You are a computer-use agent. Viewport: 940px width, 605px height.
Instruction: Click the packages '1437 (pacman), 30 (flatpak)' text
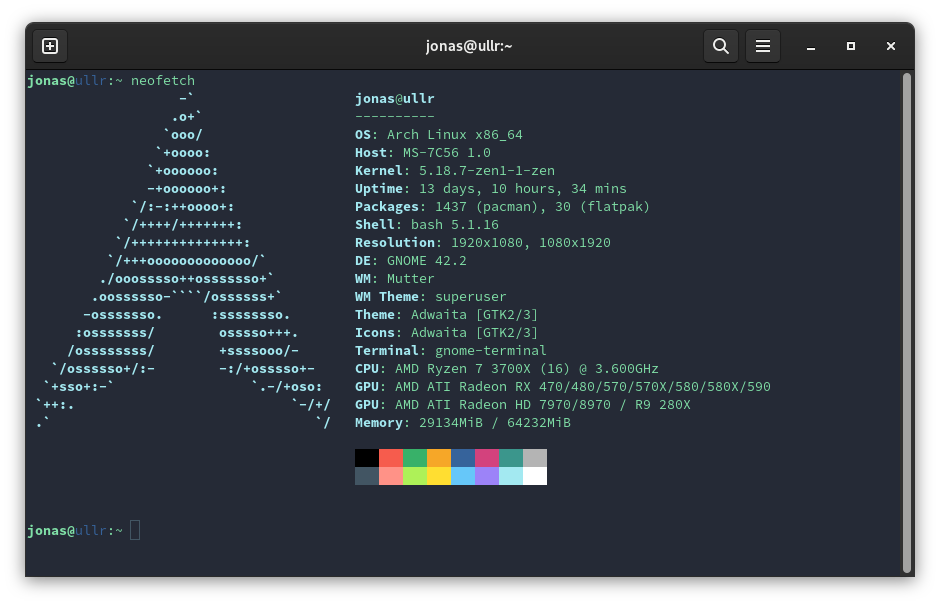pos(543,206)
